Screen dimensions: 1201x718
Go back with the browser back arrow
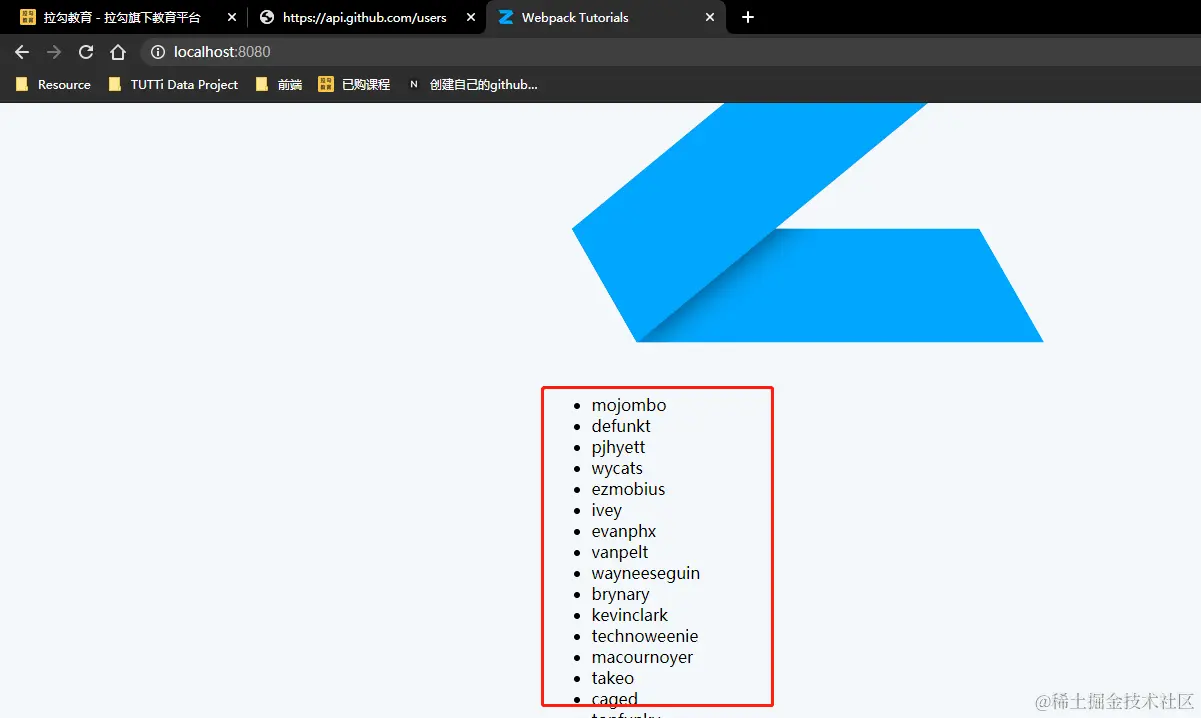click(22, 52)
